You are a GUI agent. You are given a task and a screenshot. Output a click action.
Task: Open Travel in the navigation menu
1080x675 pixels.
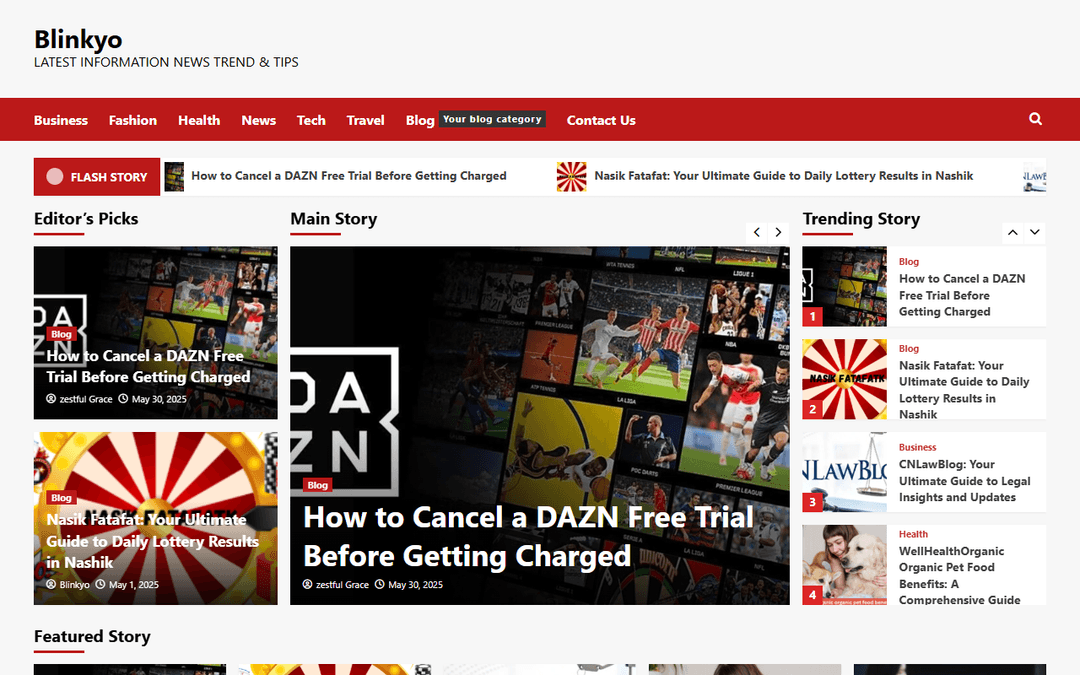pyautogui.click(x=365, y=121)
